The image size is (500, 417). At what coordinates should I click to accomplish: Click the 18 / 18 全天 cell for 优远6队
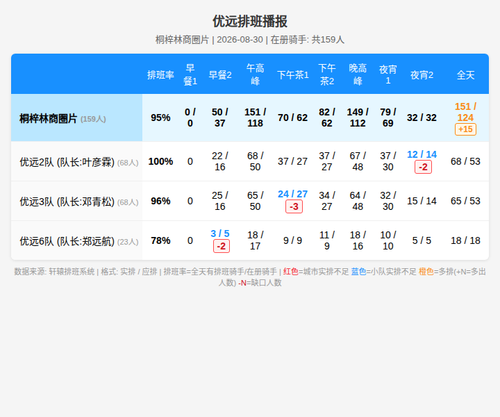(465, 241)
